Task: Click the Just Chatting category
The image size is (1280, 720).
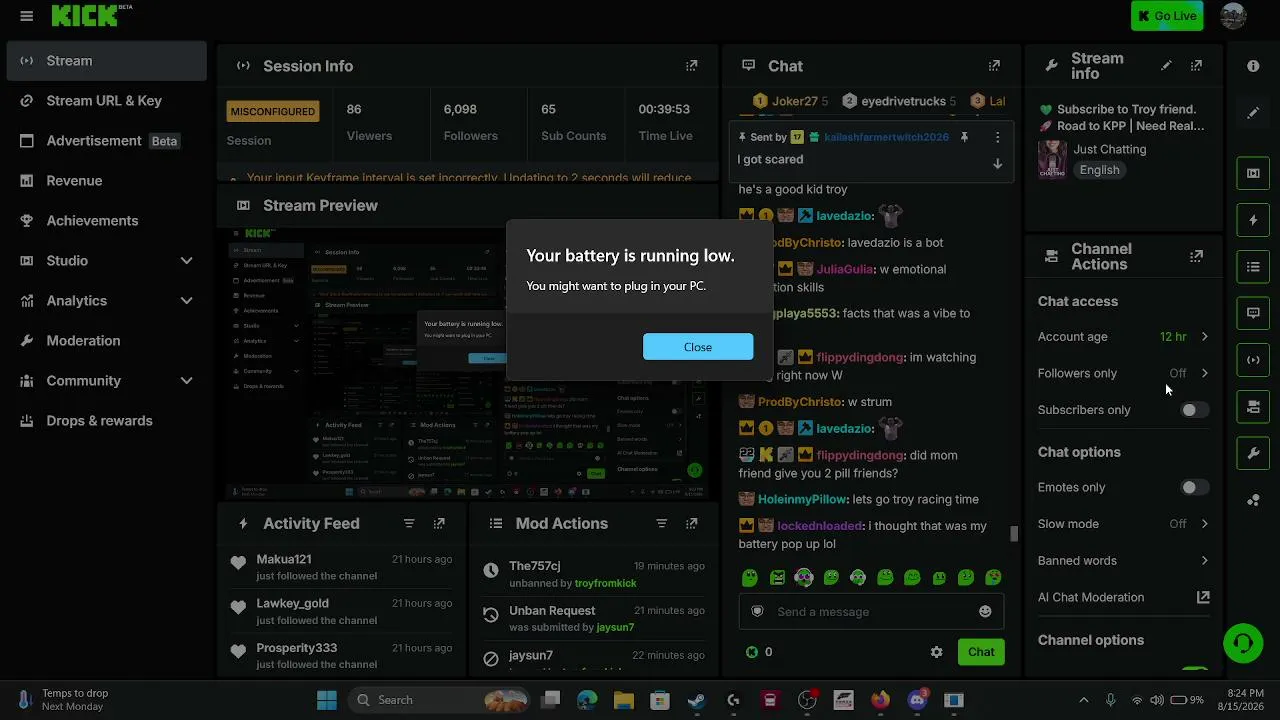Action: [x=1110, y=150]
